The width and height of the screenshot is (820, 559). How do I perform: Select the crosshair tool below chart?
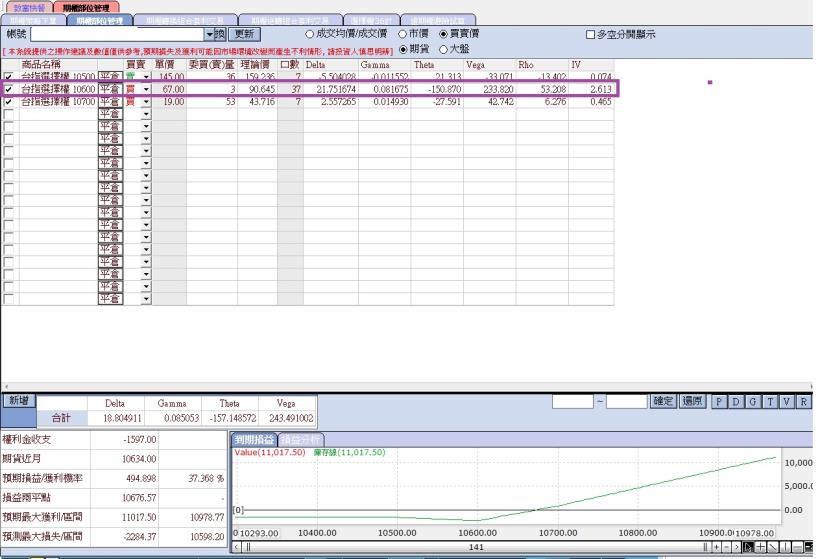(761, 548)
